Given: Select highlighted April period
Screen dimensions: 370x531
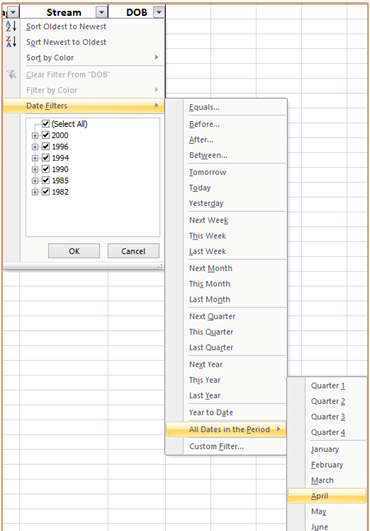Looking at the screenshot, I should (x=327, y=496).
